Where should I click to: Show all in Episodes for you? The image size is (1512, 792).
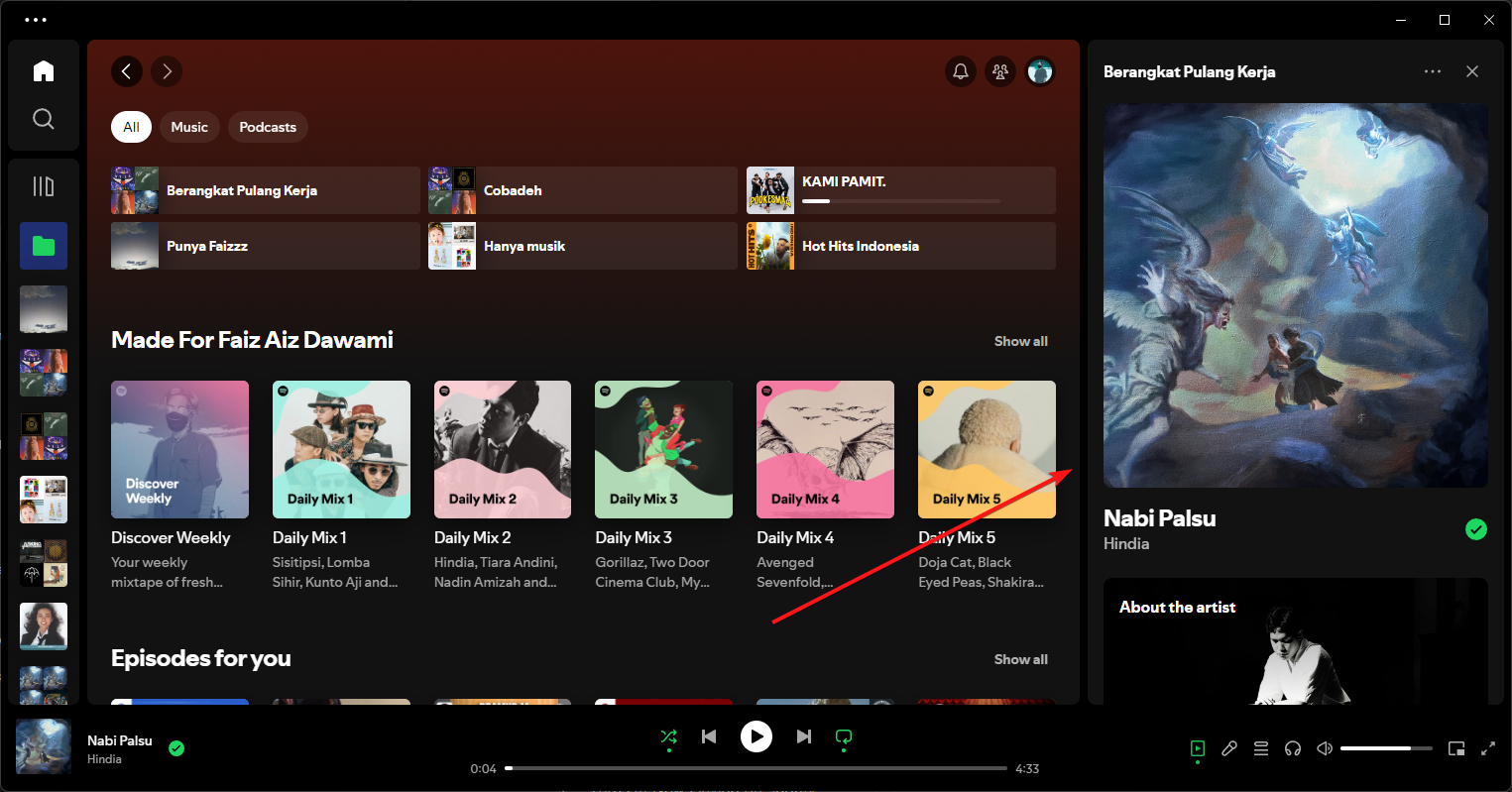(x=1021, y=659)
